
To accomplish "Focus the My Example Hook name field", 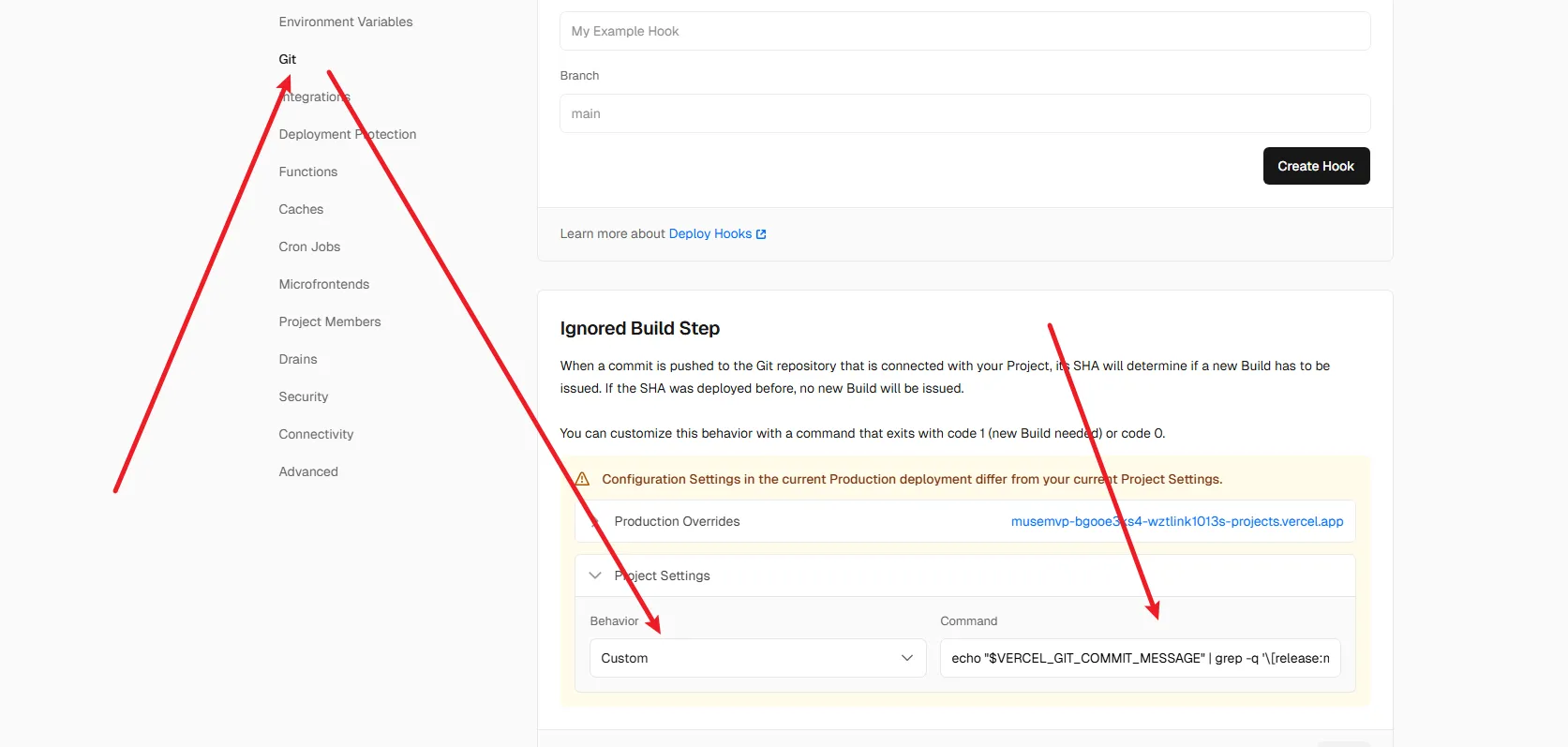I will pos(965,31).
